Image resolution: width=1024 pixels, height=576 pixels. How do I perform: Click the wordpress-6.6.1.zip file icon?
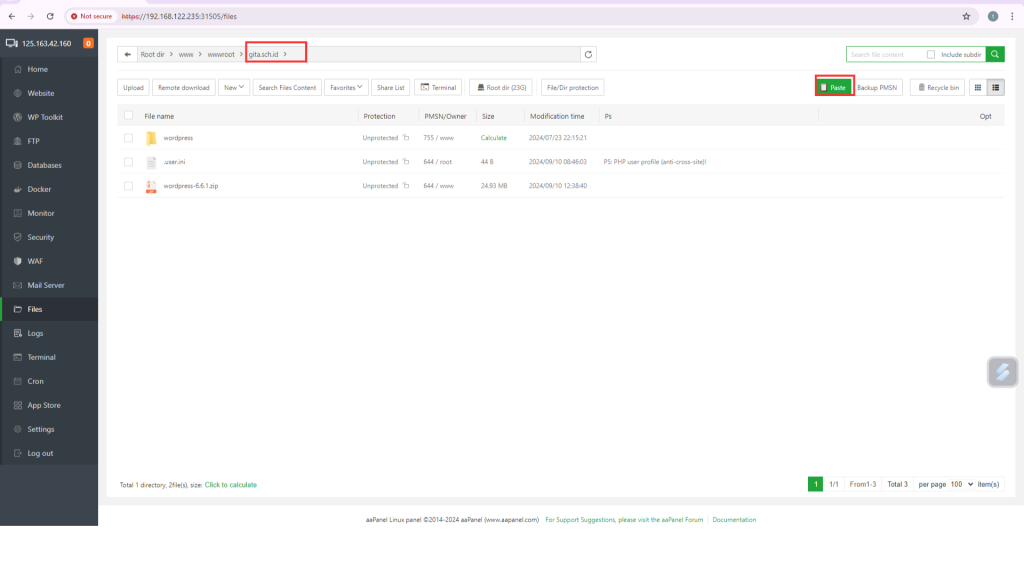pos(151,186)
